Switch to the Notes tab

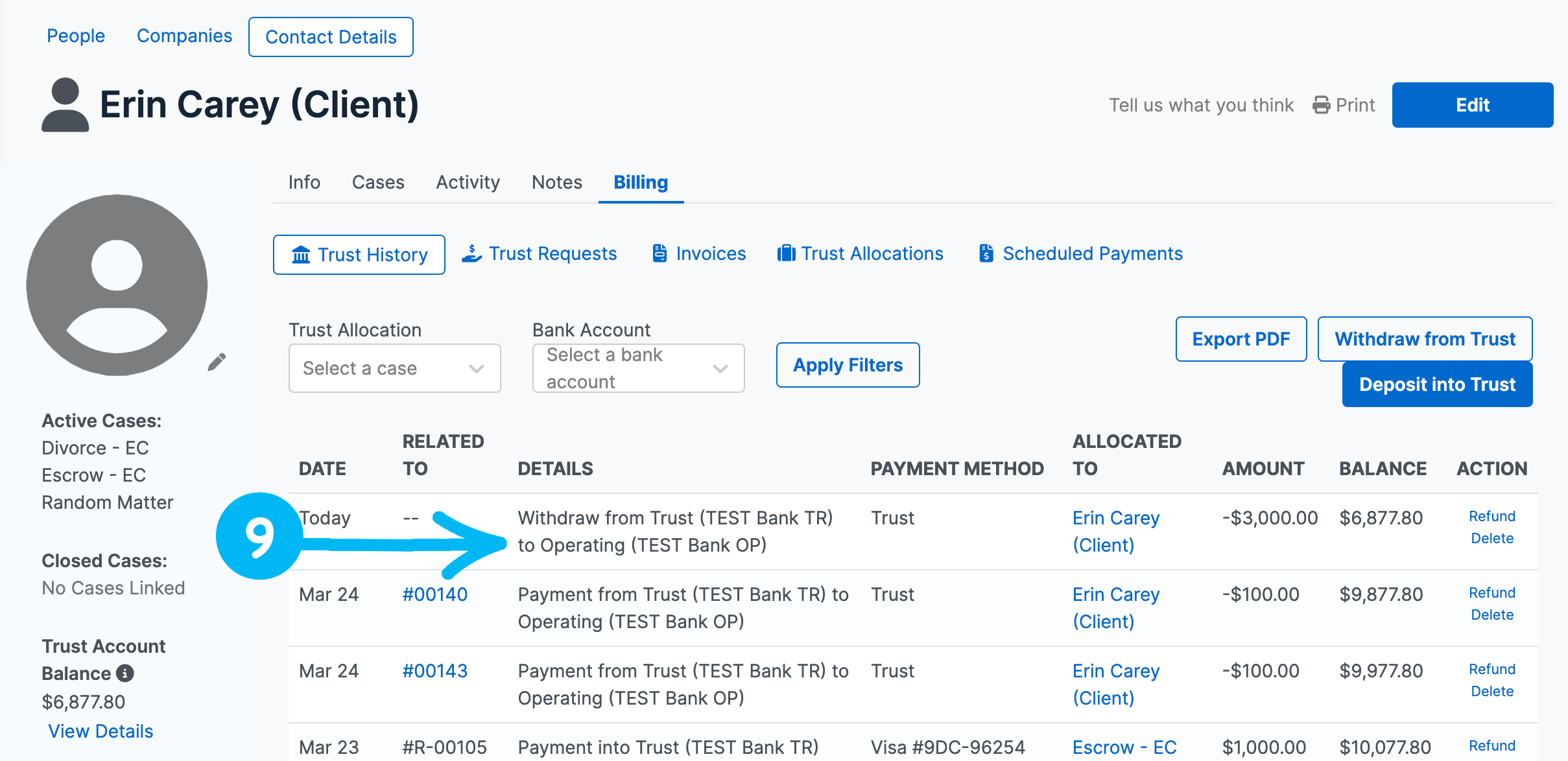coord(556,182)
